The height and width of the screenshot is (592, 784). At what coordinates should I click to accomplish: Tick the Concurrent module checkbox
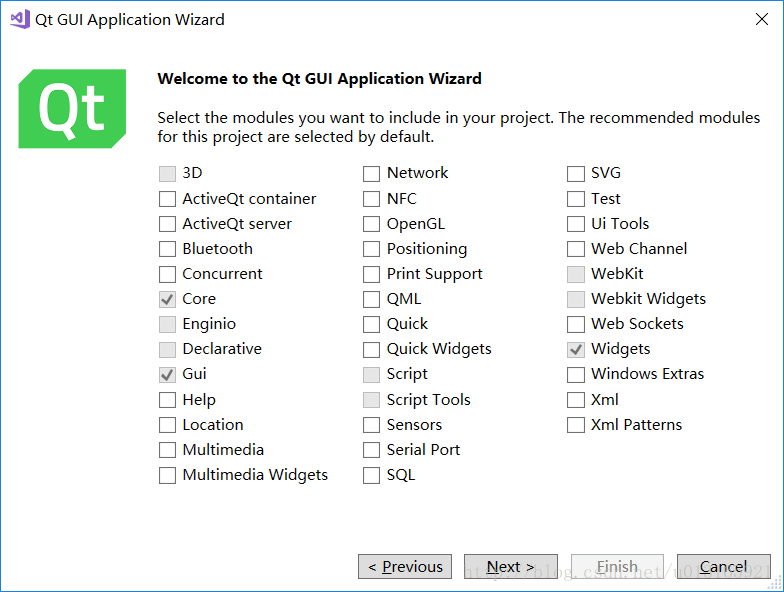click(167, 274)
